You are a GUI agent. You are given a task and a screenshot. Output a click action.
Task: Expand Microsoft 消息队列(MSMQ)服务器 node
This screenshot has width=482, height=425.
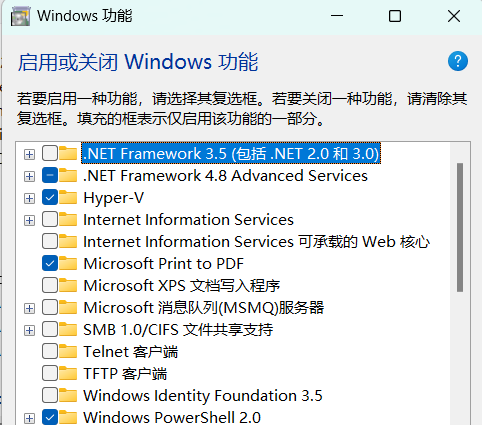(x=29, y=308)
